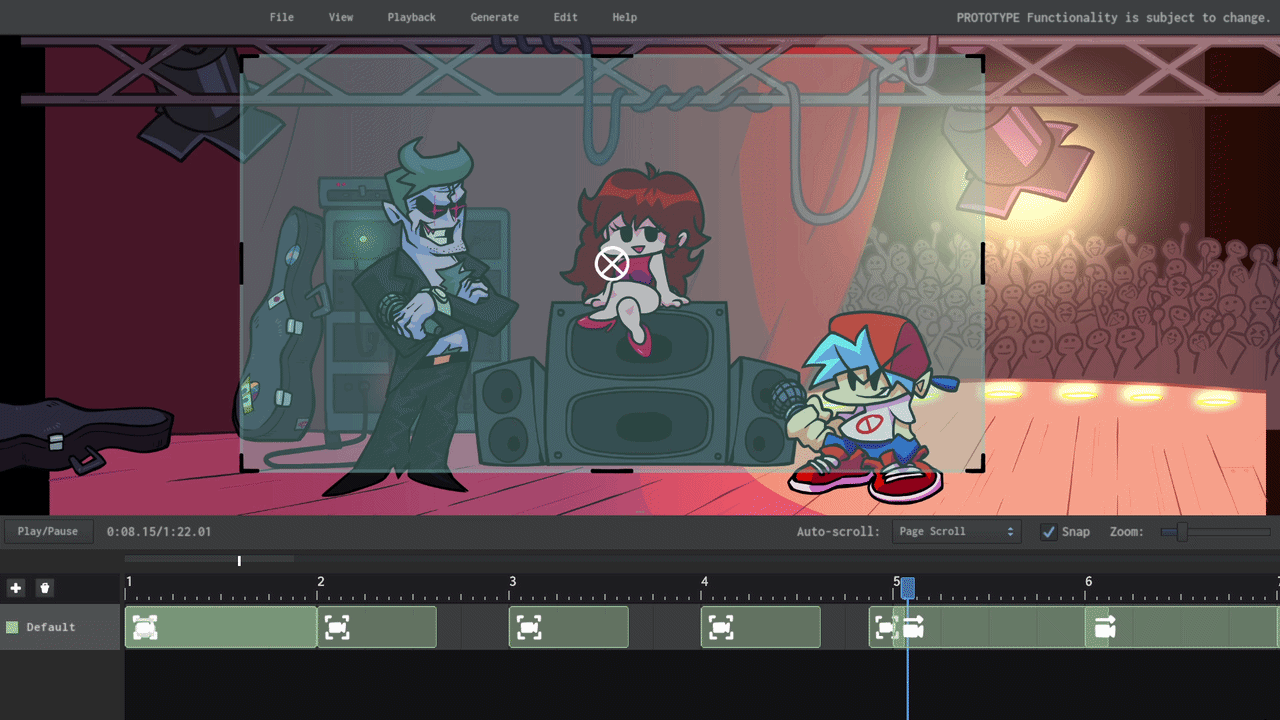Toggle the Default track green color box
This screenshot has height=720, width=1280.
[13, 627]
